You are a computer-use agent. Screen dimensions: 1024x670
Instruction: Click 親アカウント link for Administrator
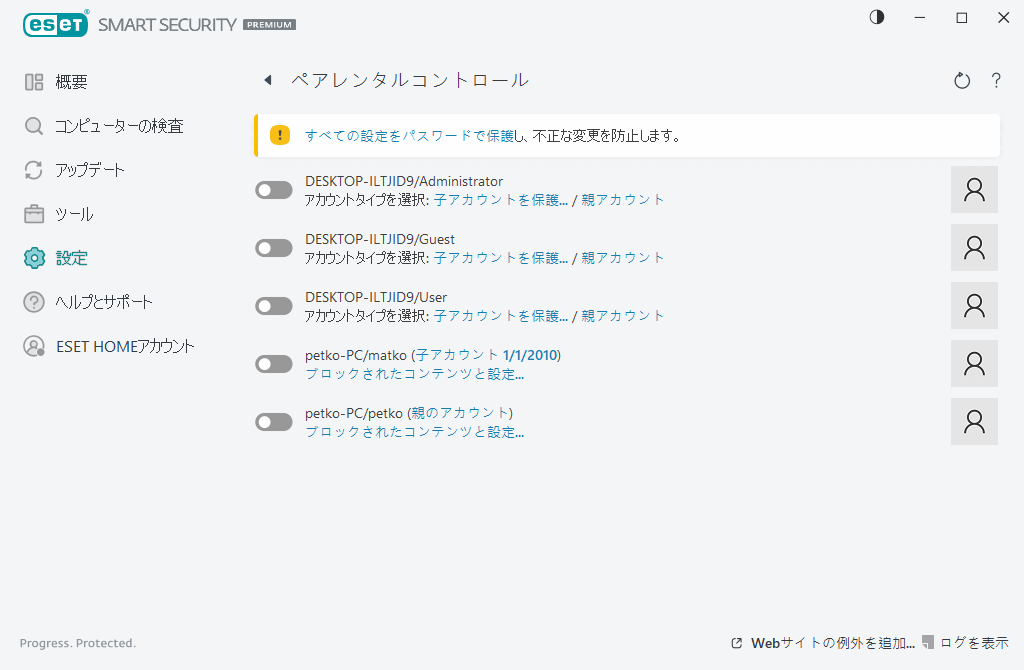[x=623, y=199]
